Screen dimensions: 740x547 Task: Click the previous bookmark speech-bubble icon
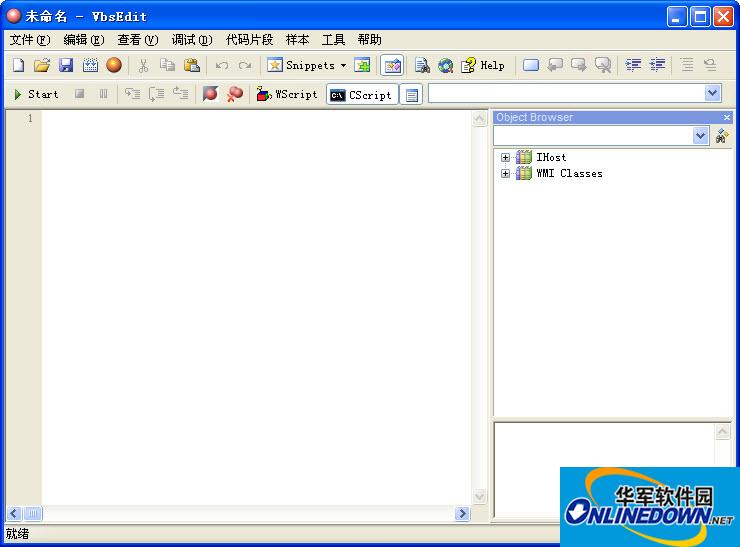(x=555, y=65)
